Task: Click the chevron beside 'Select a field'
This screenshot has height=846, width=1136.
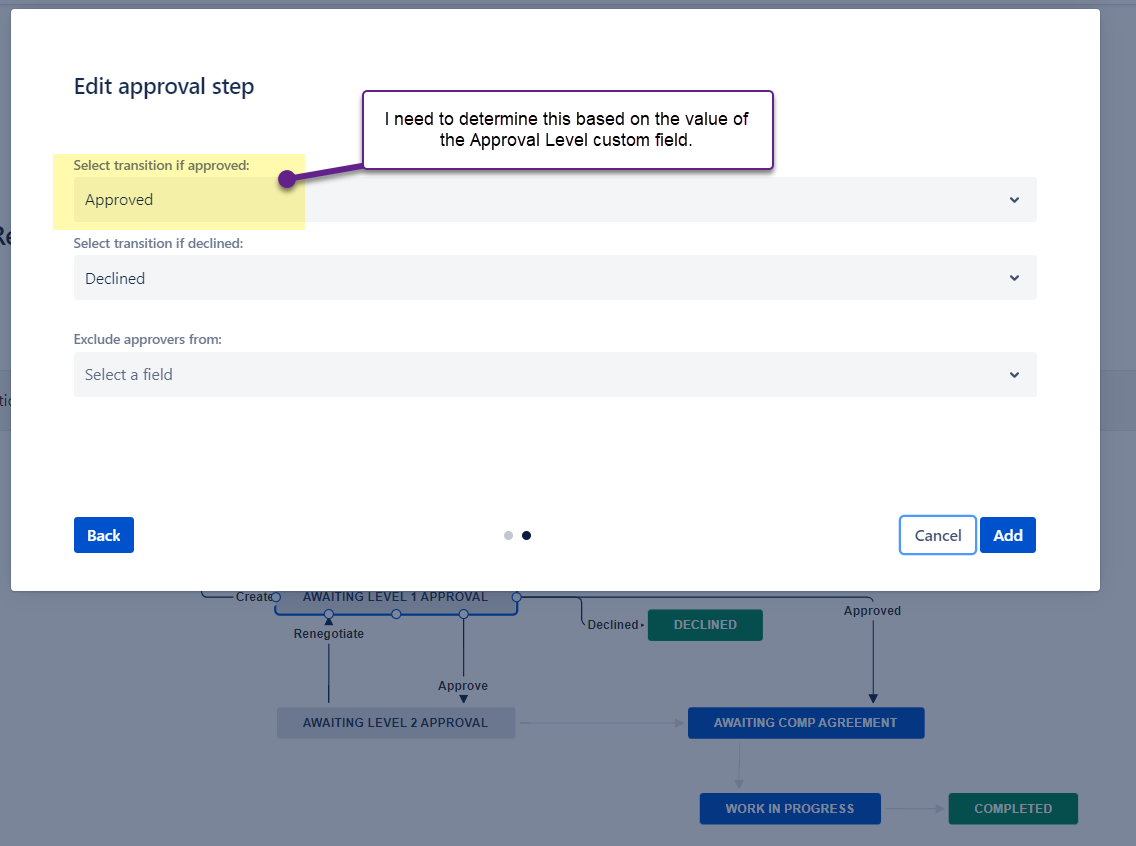Action: click(1014, 374)
